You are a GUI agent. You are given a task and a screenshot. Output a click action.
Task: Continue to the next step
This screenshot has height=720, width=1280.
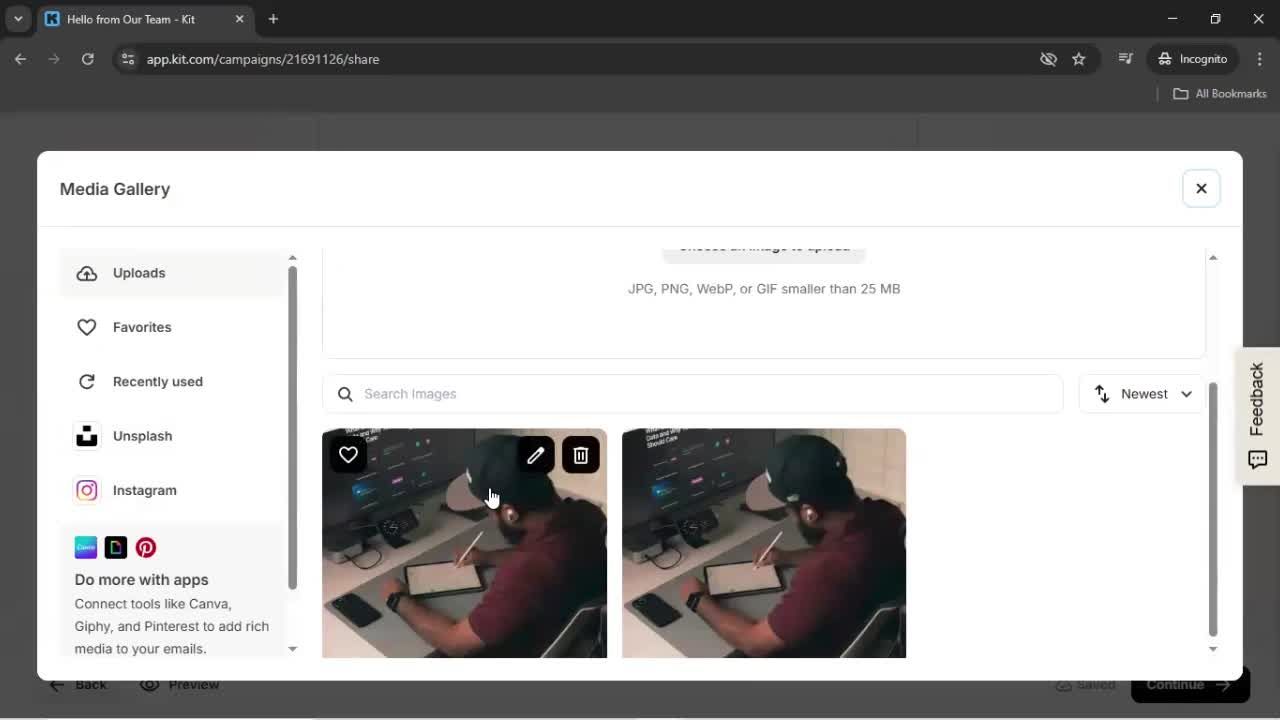click(x=1188, y=684)
